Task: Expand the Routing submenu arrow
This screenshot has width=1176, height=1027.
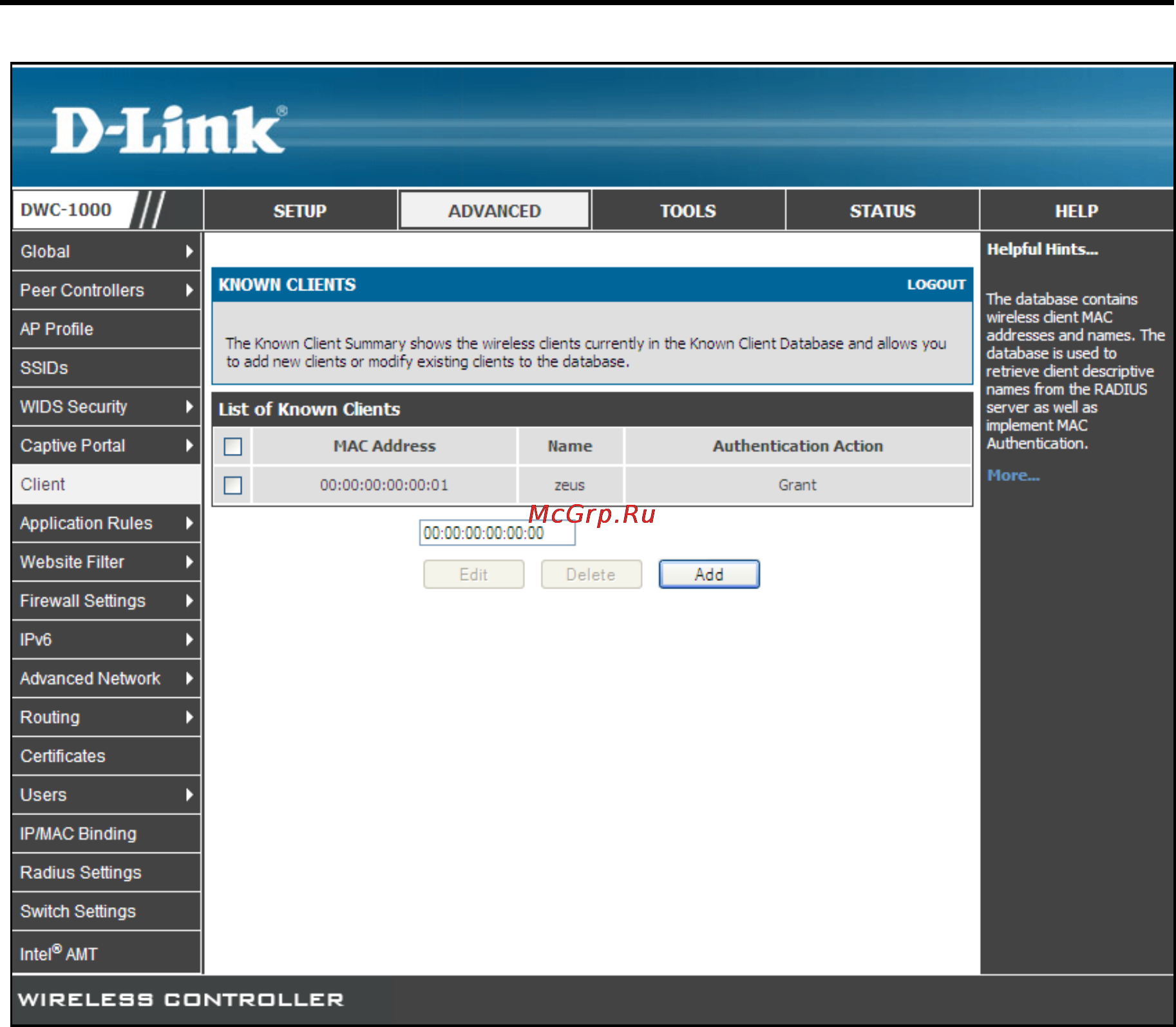Action: coord(189,717)
